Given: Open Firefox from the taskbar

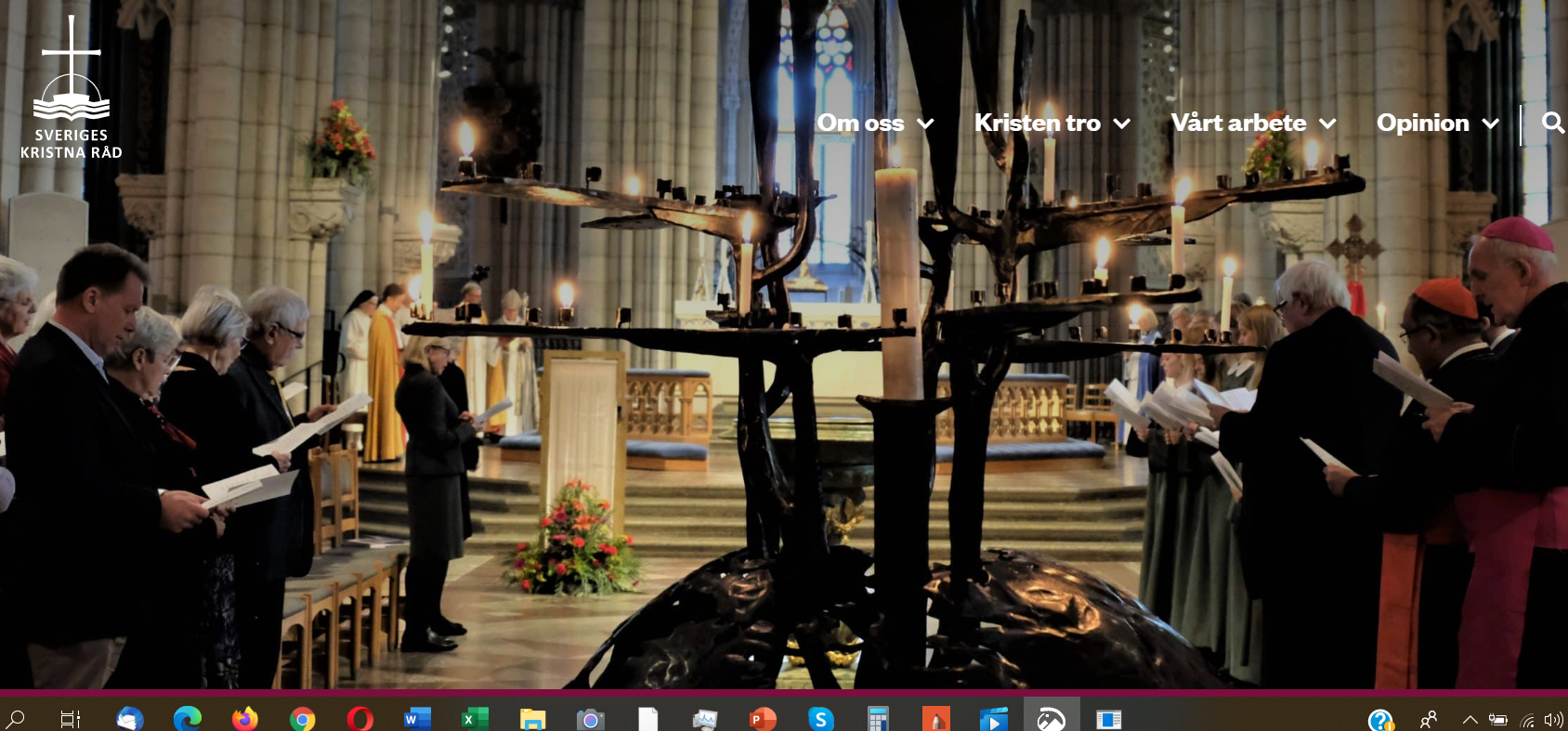Looking at the screenshot, I should 245,719.
